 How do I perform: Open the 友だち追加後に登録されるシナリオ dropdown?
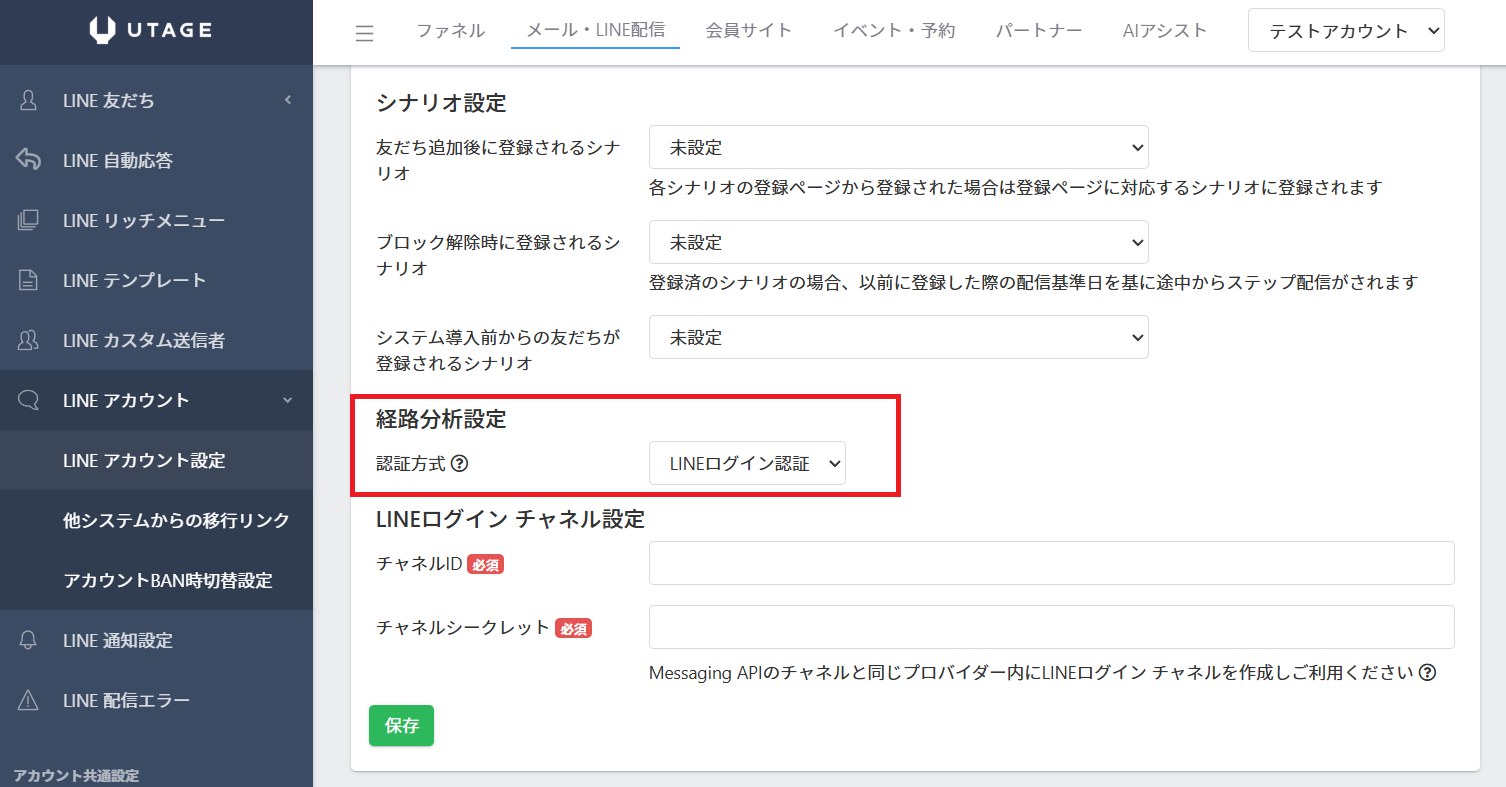898,147
